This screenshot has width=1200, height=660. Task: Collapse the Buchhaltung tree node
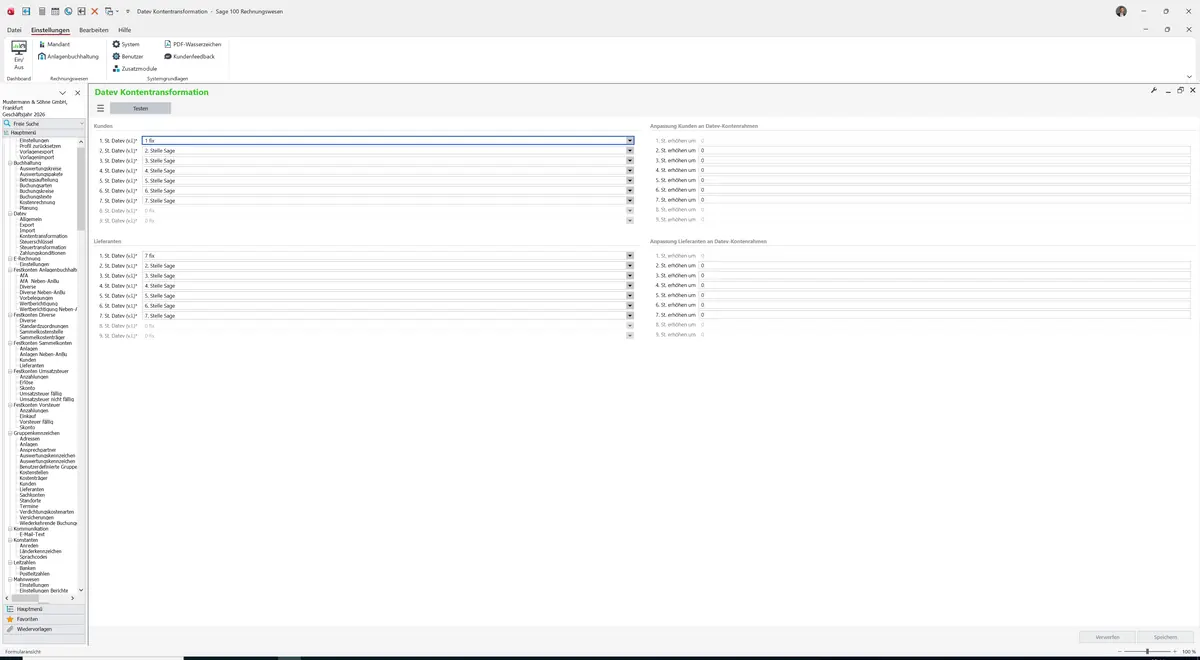click(x=9, y=162)
